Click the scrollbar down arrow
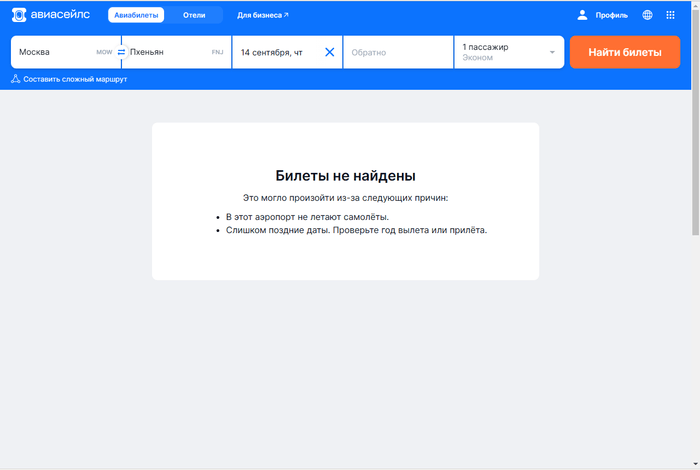Image resolution: width=700 pixels, height=470 pixels. [695, 464]
